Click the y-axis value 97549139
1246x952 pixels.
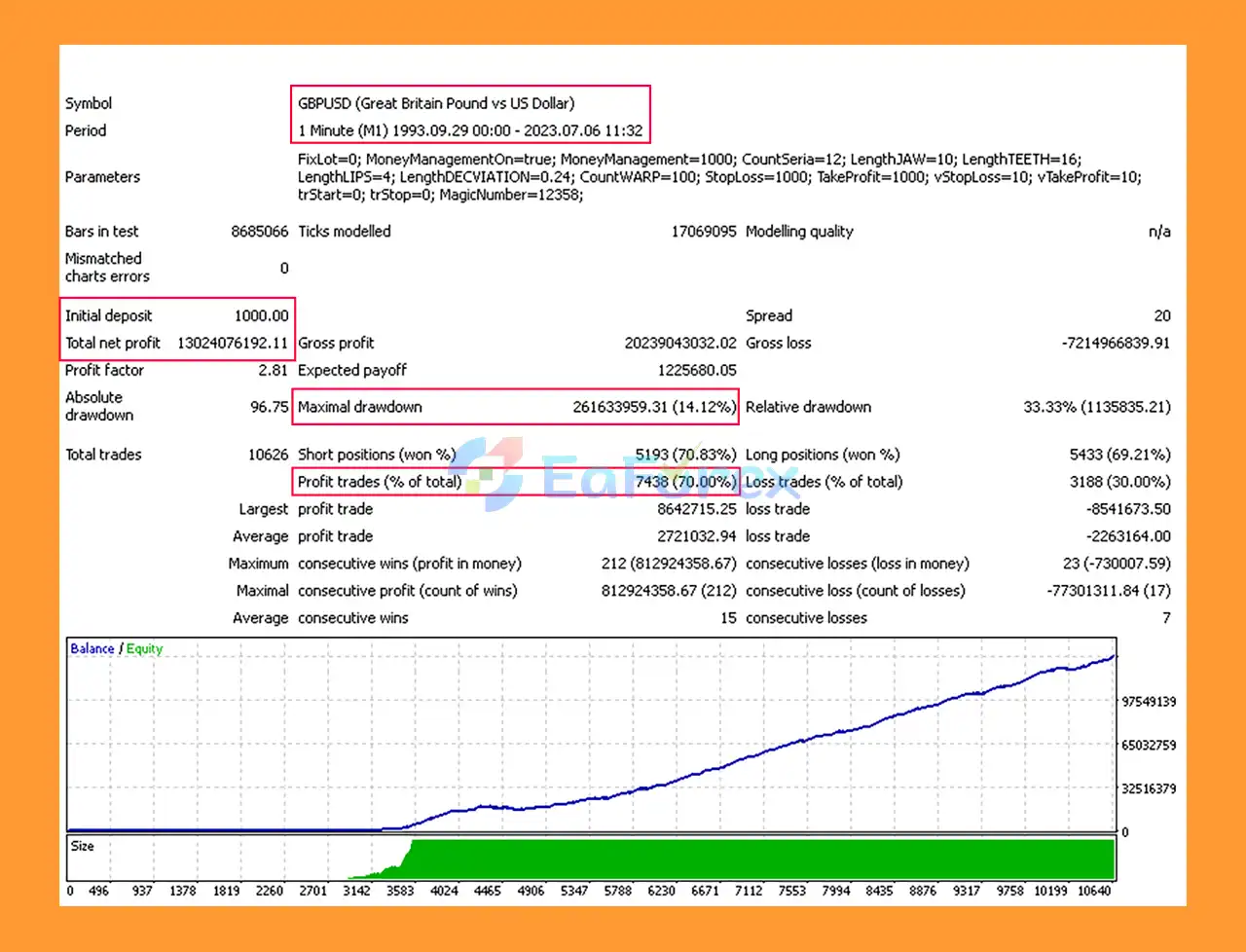click(1147, 700)
